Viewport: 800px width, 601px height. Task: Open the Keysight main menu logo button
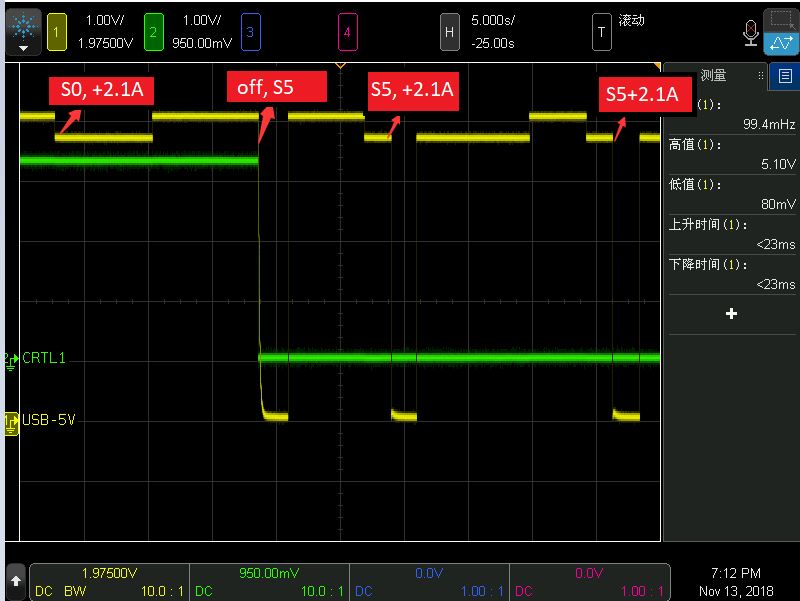coord(23,32)
